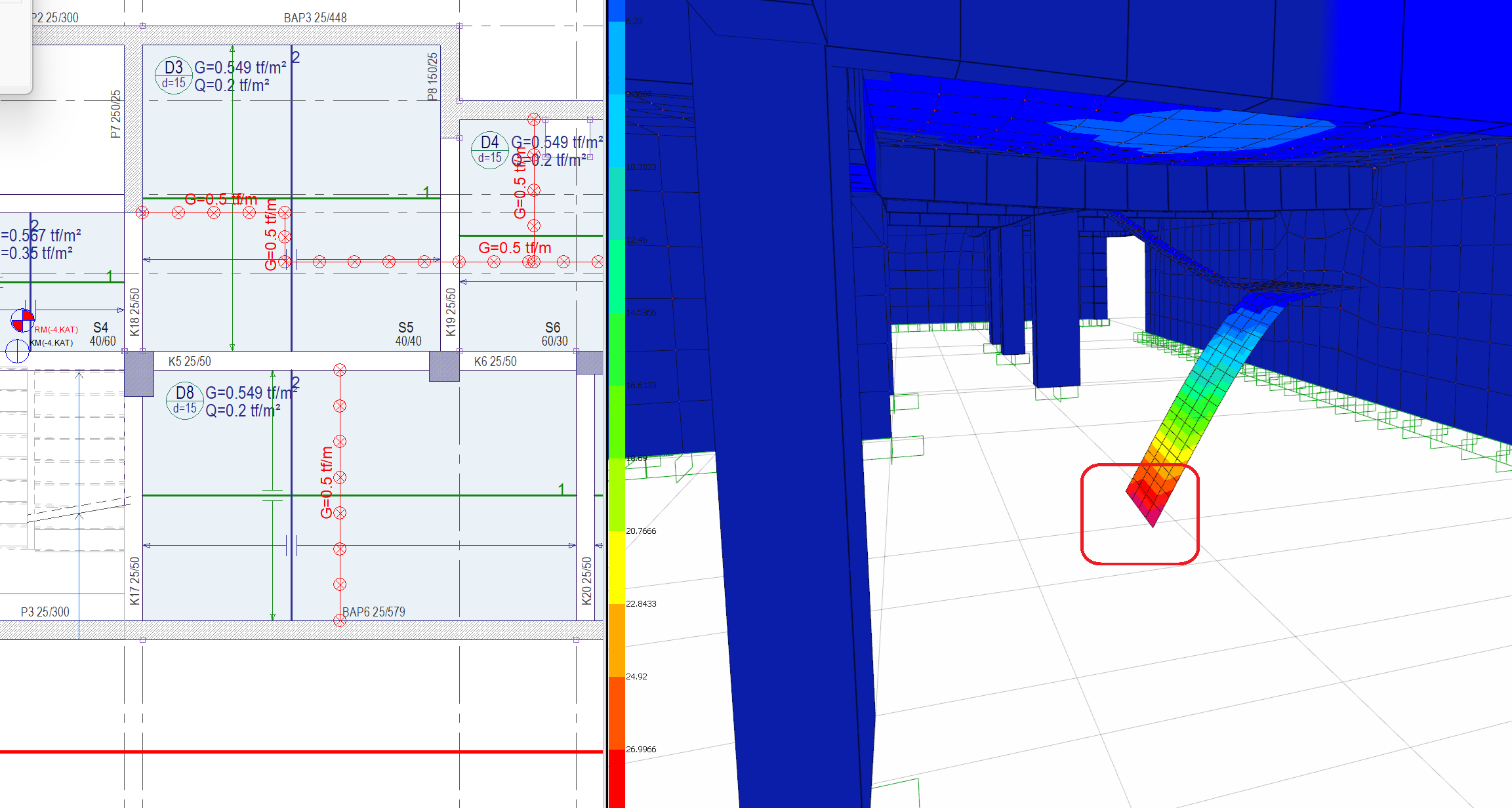Viewport: 1512px width, 808px height.
Task: Select basement wall BAP3 25/448 label
Action: pos(315,18)
